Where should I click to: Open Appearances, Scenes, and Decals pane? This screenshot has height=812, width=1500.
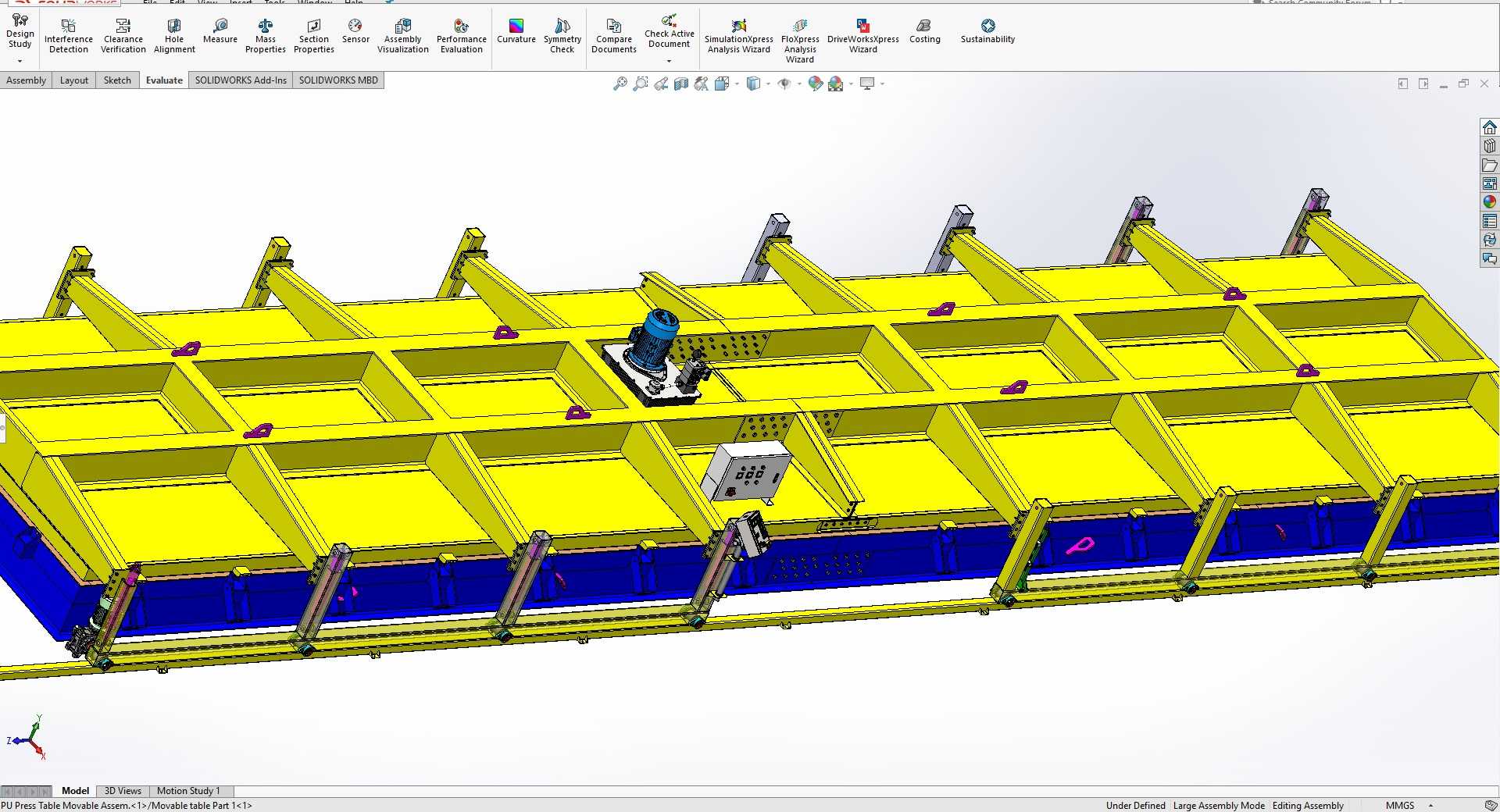click(x=1490, y=202)
